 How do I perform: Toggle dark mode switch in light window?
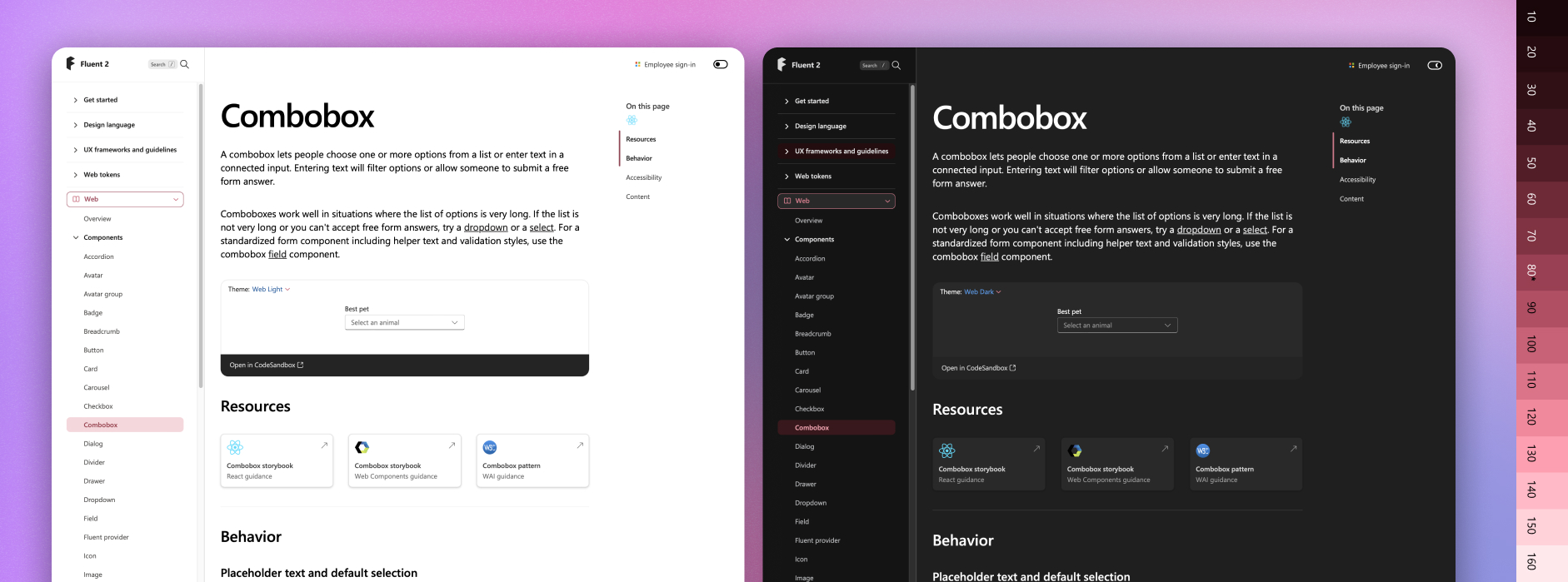721,64
